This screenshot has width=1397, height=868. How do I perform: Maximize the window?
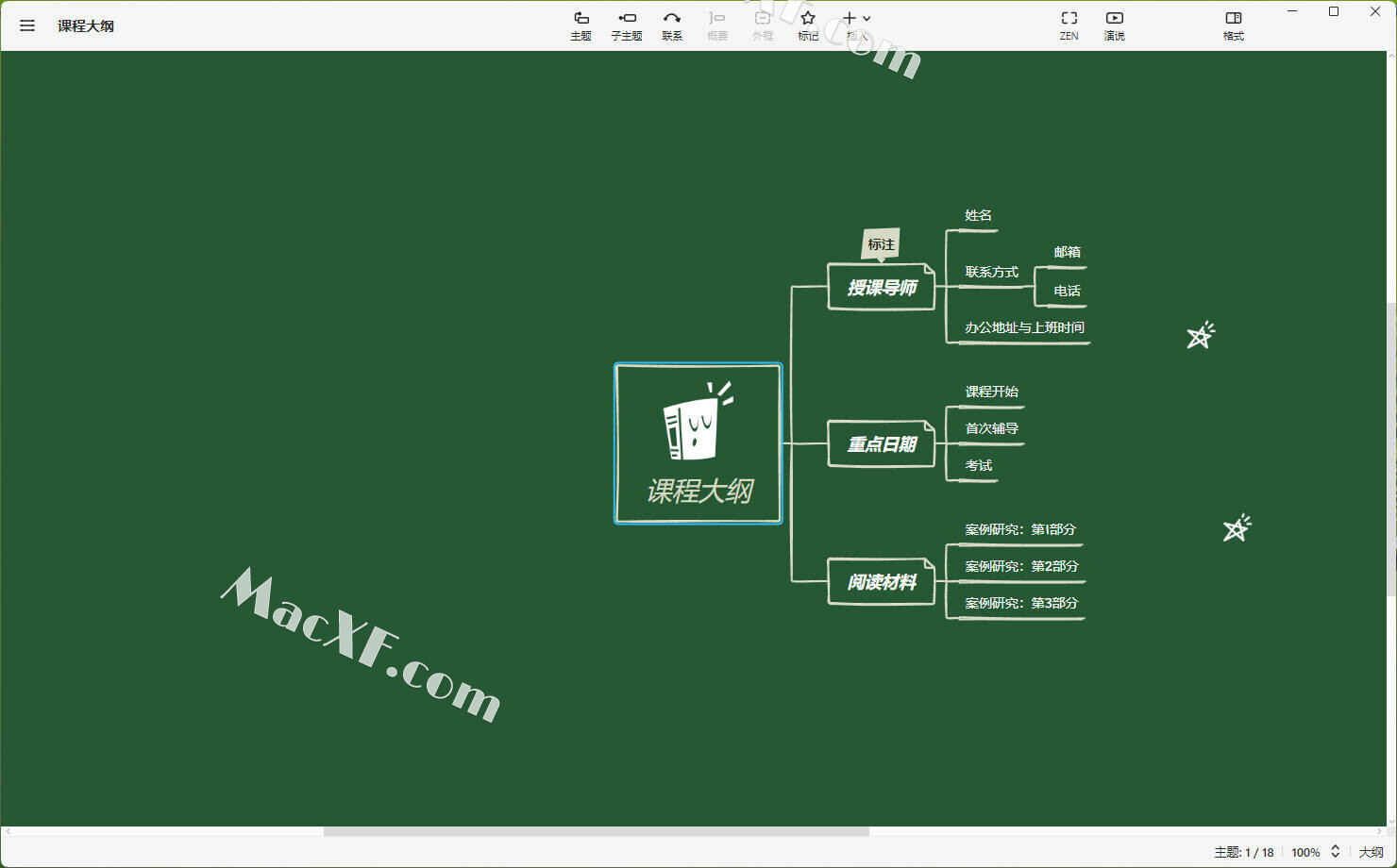tap(1334, 11)
